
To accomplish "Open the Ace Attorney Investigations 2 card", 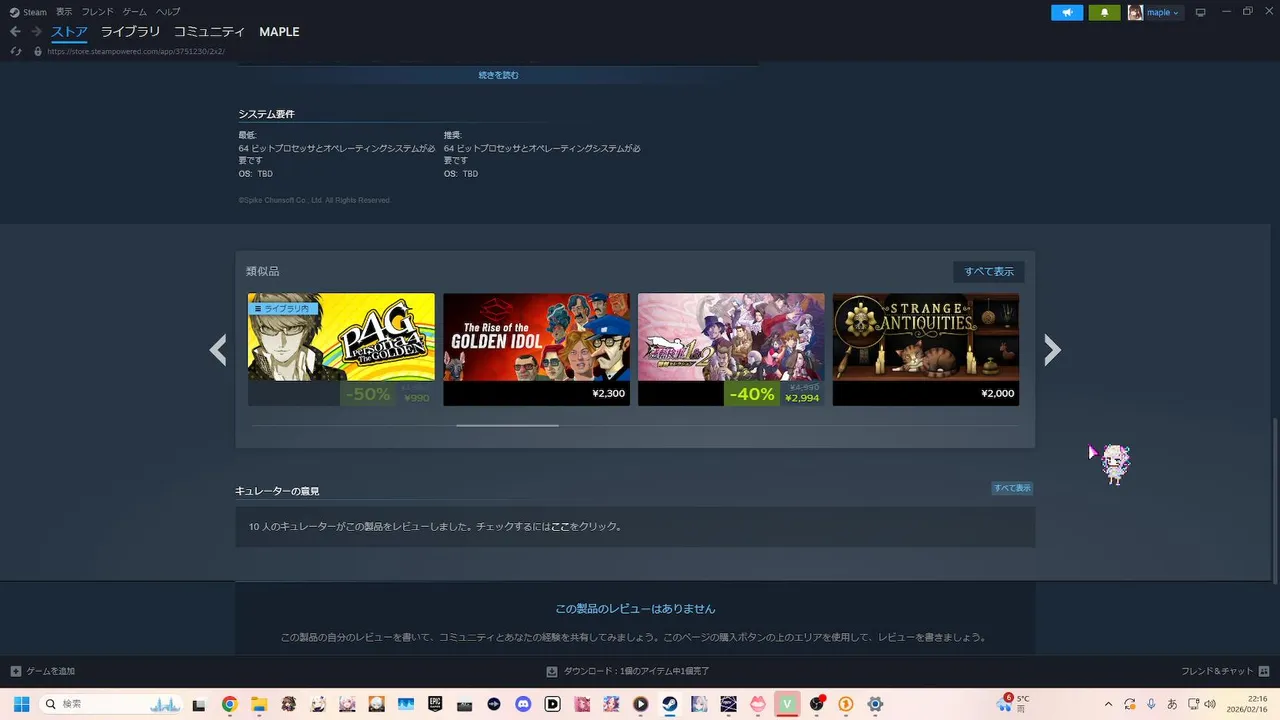I will (x=731, y=349).
